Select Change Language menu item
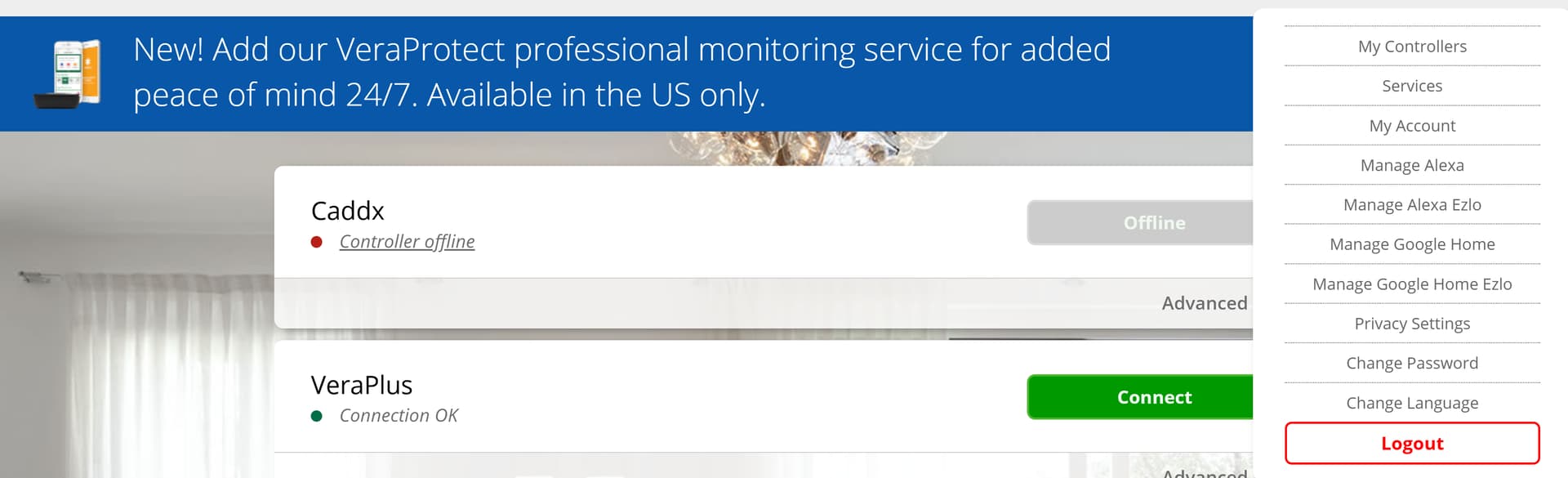Viewport: 1568px width, 478px height. [x=1412, y=403]
